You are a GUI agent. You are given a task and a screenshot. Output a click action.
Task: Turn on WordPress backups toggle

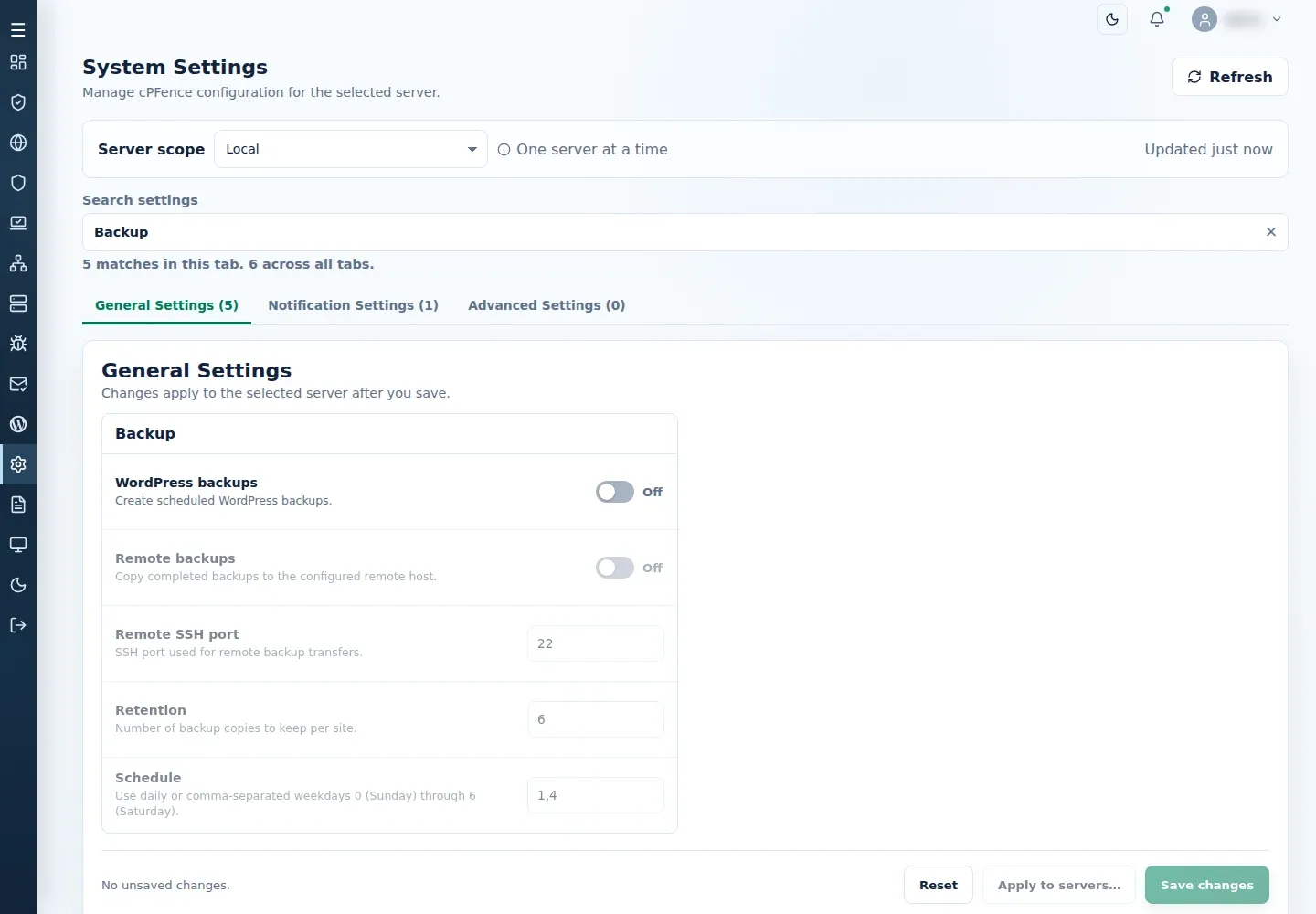[x=615, y=492]
